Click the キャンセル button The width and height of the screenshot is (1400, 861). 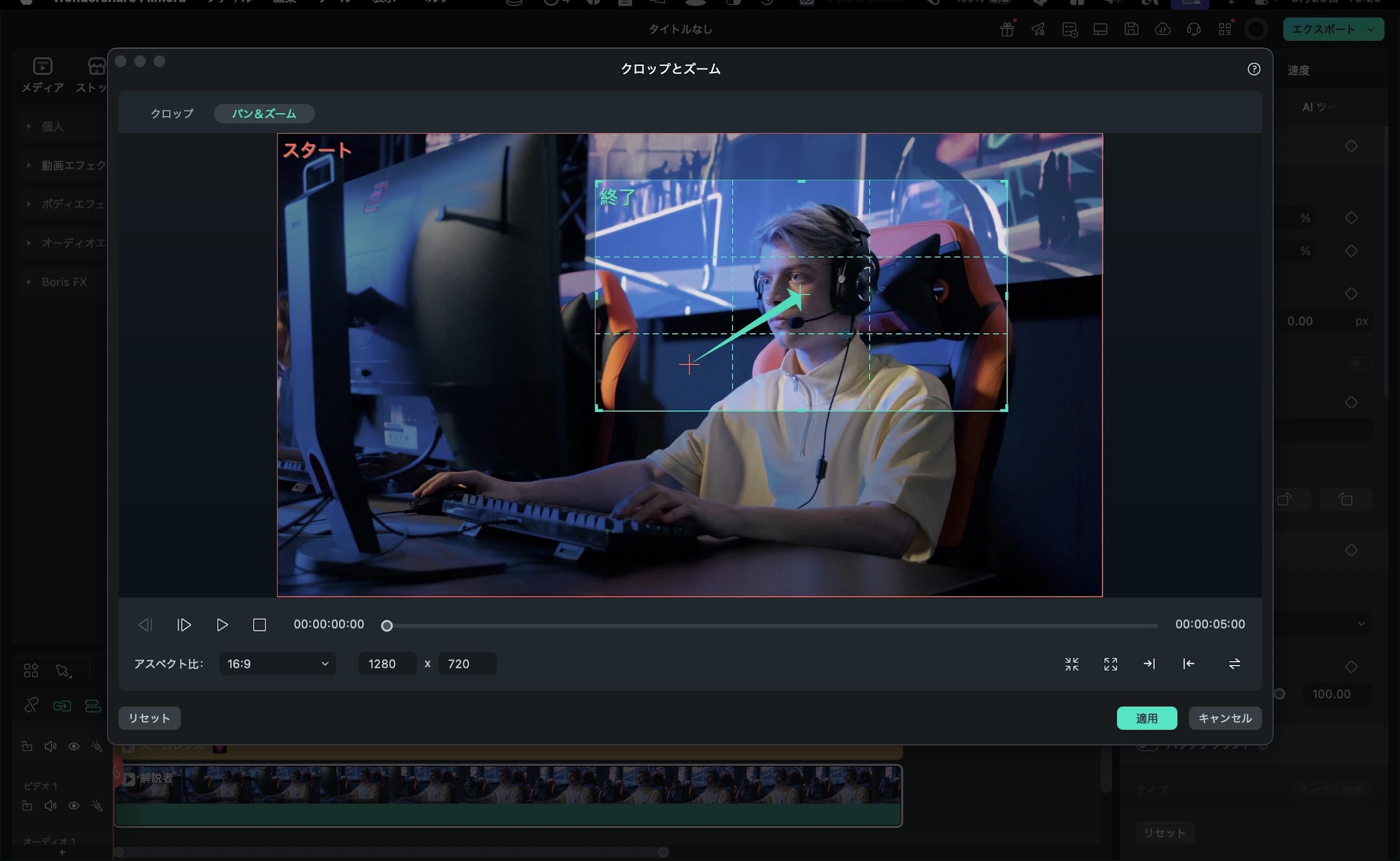pos(1225,718)
